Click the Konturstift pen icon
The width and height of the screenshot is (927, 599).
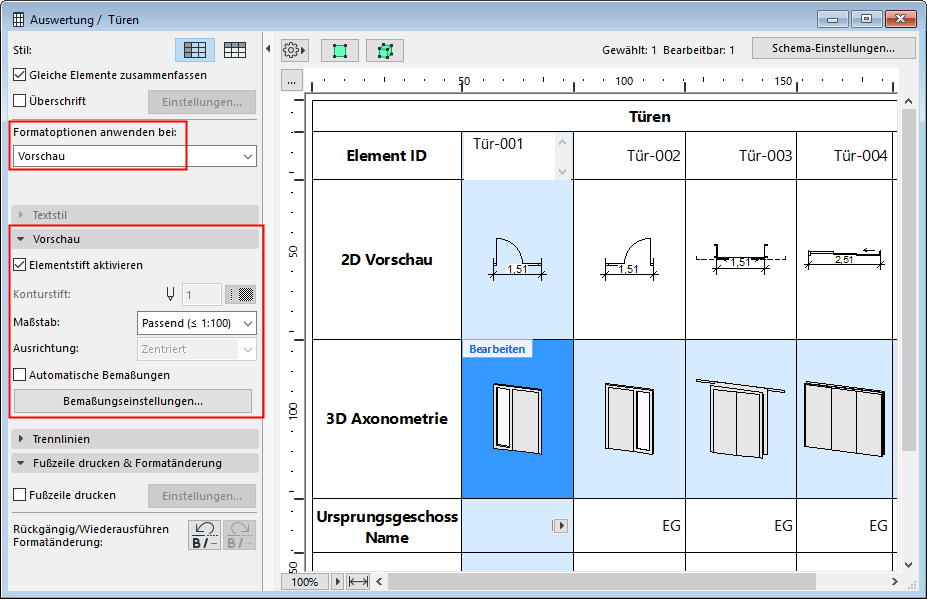(170, 294)
